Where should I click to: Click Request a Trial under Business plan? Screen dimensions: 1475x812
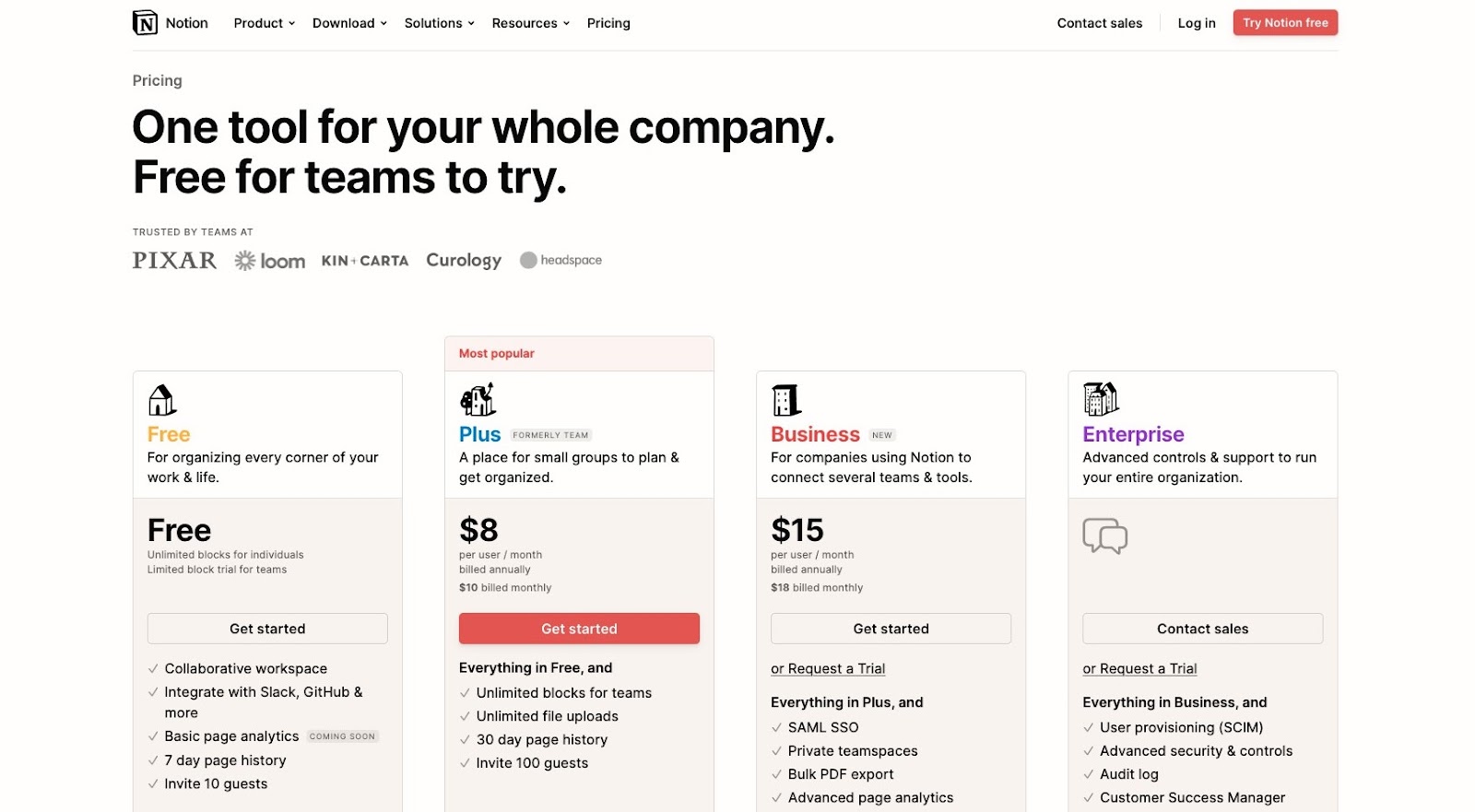828,669
